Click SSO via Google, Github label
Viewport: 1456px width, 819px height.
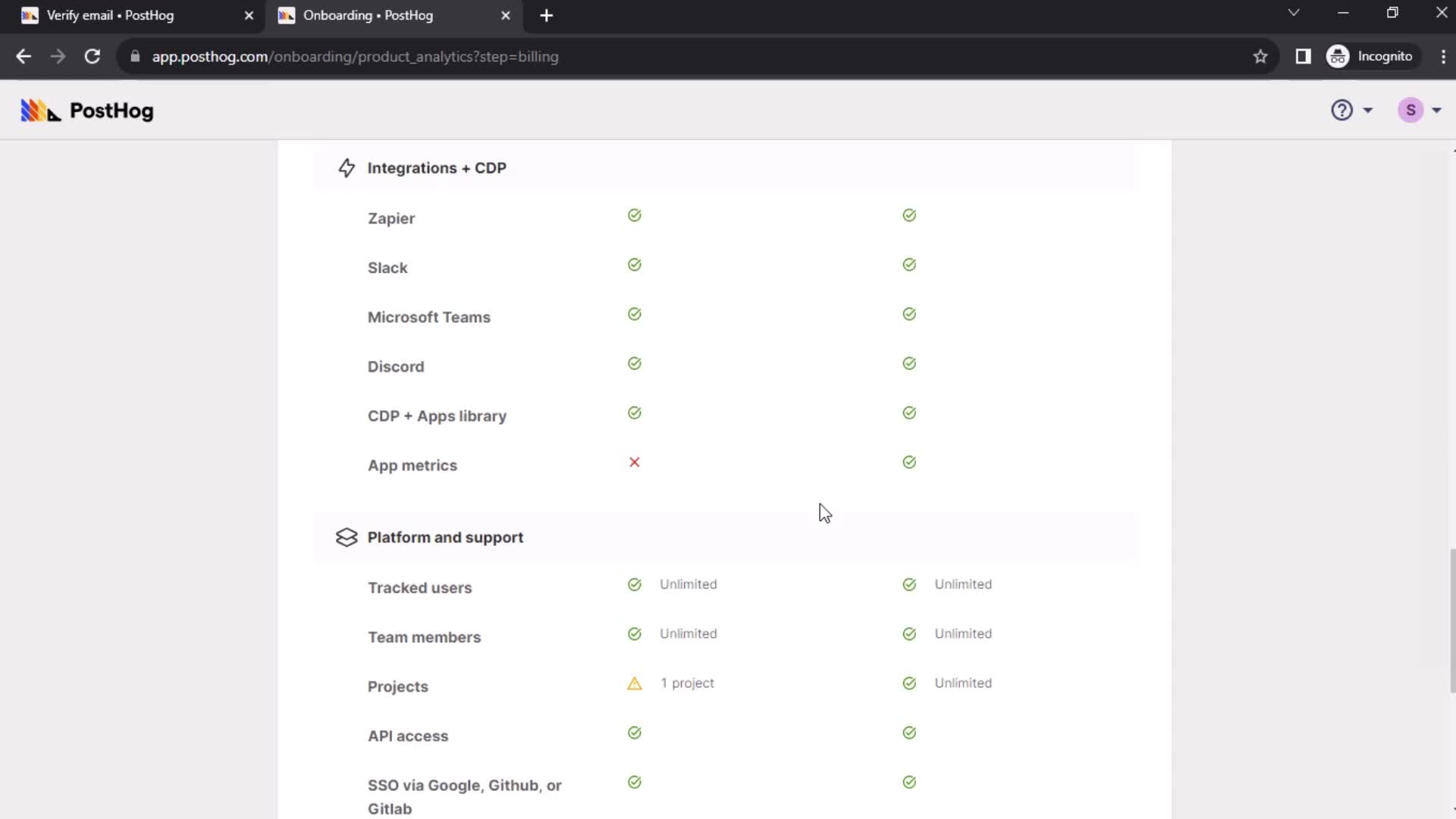click(465, 797)
